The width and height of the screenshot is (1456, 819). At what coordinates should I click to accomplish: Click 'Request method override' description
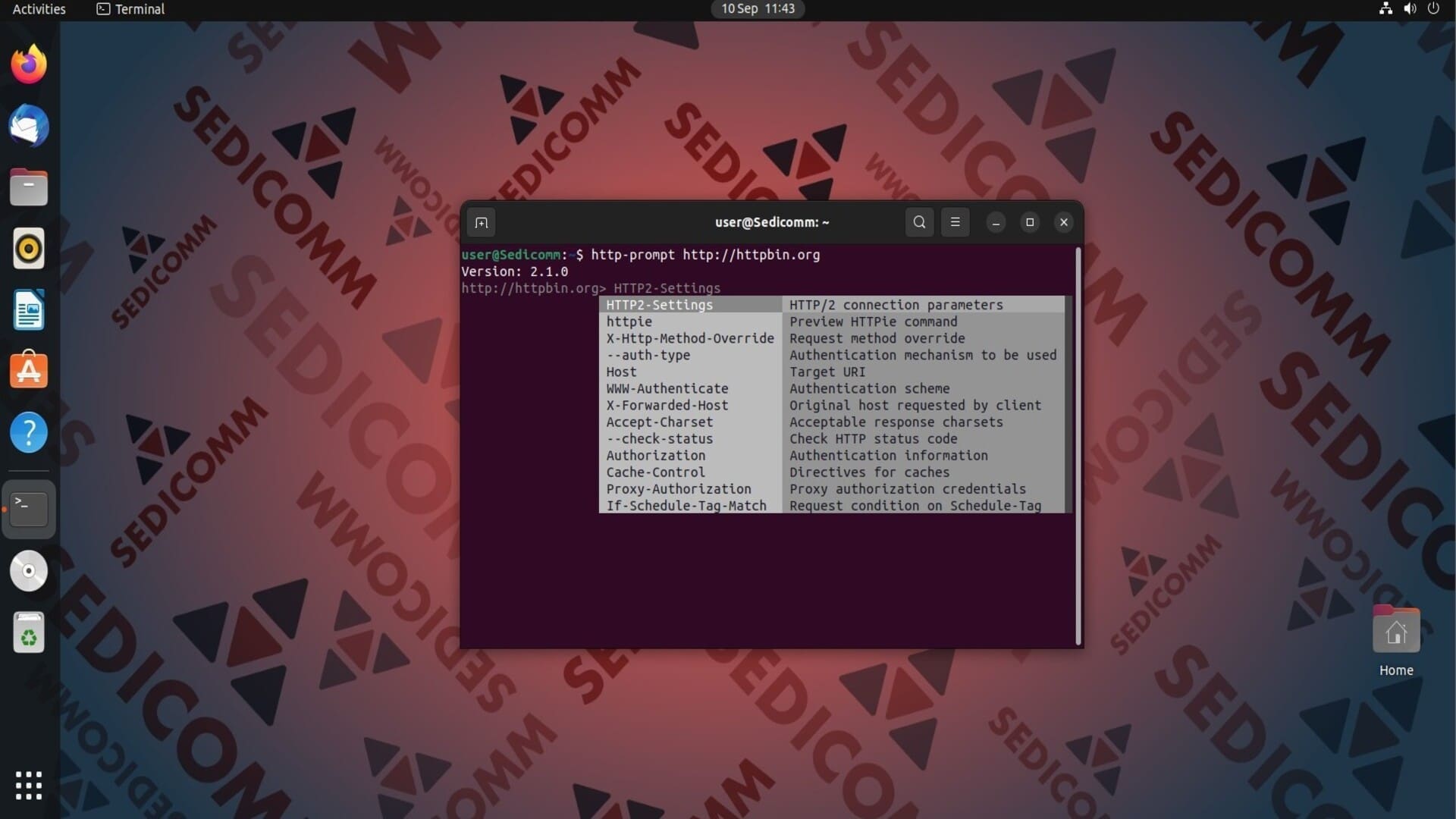coord(877,338)
